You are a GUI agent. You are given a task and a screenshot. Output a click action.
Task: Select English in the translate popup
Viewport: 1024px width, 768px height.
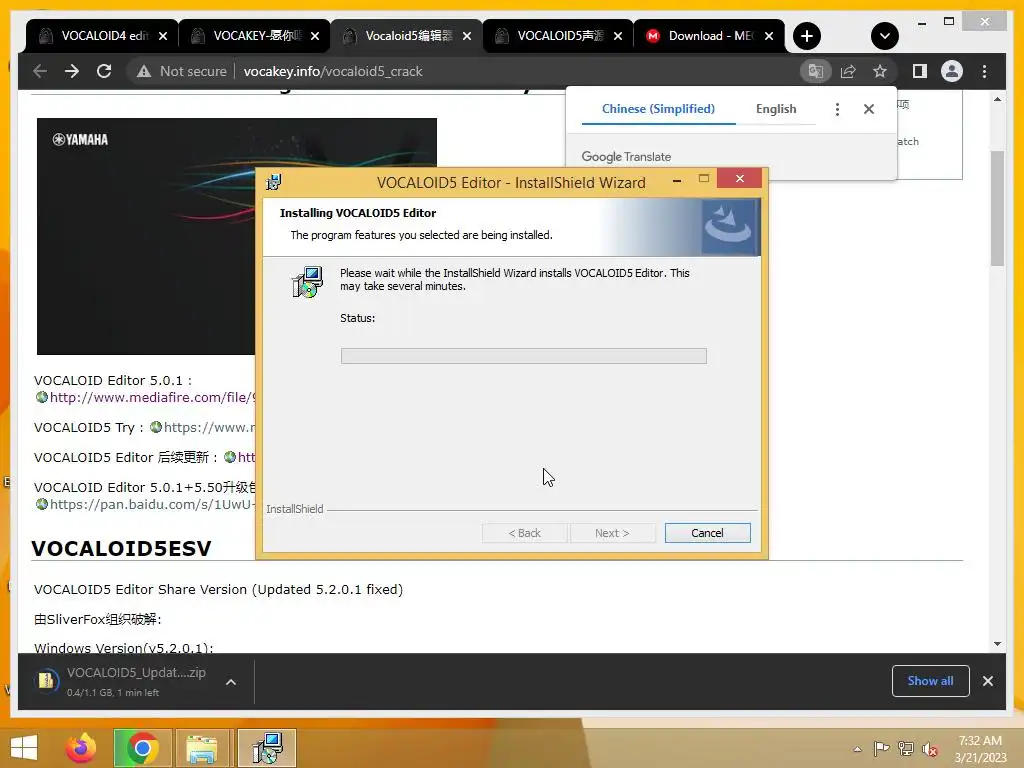coord(776,109)
